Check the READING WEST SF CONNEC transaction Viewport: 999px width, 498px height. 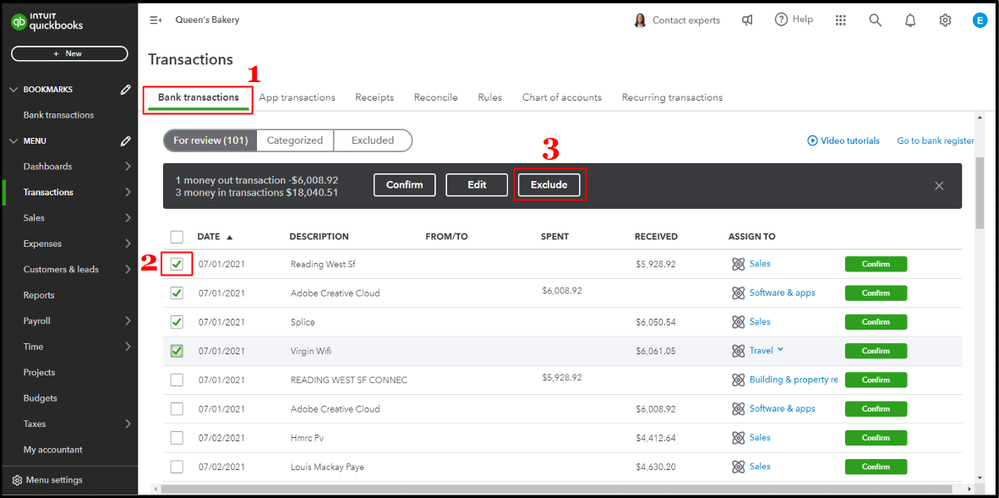177,380
